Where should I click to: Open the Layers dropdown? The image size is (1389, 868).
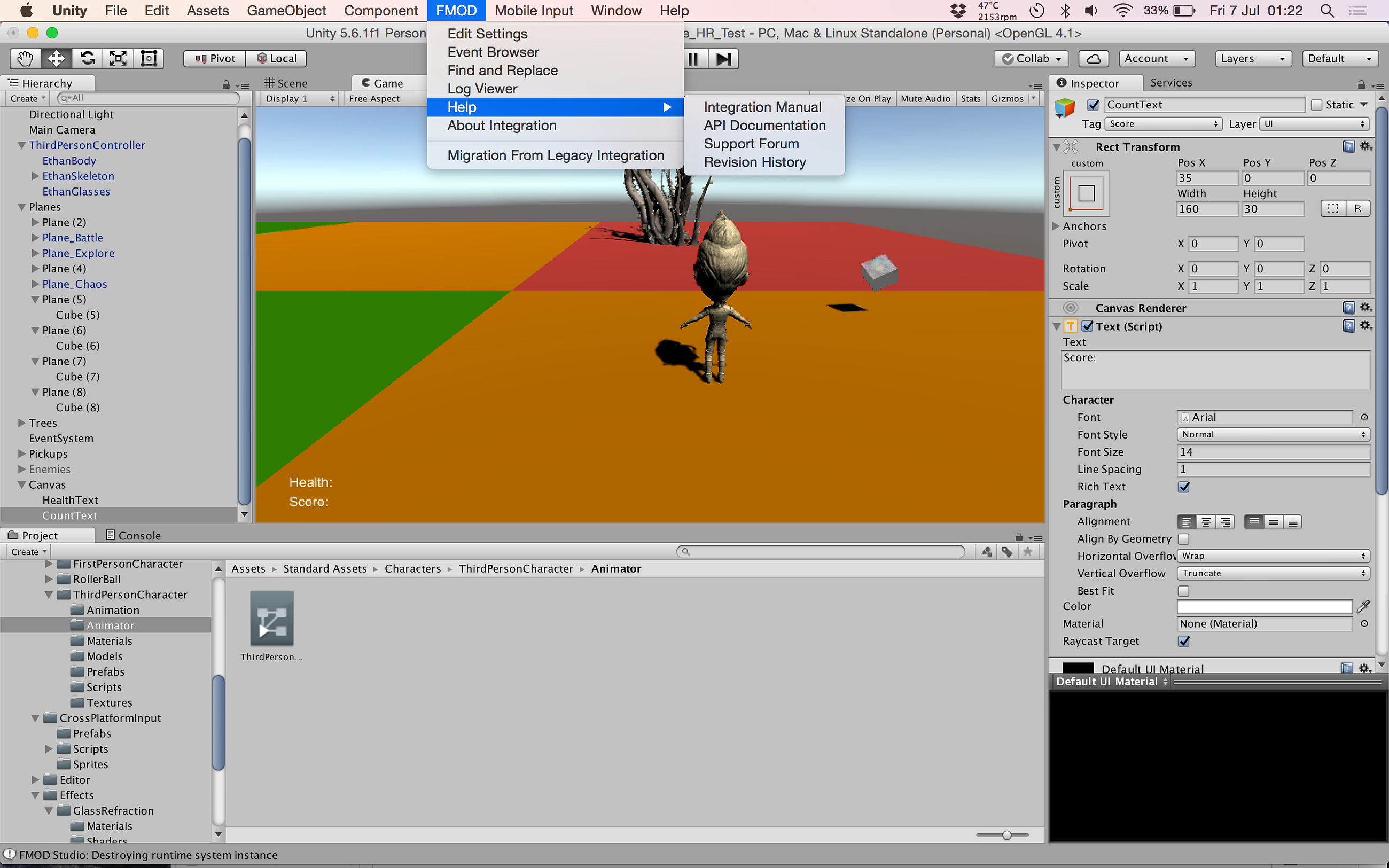(1252, 59)
